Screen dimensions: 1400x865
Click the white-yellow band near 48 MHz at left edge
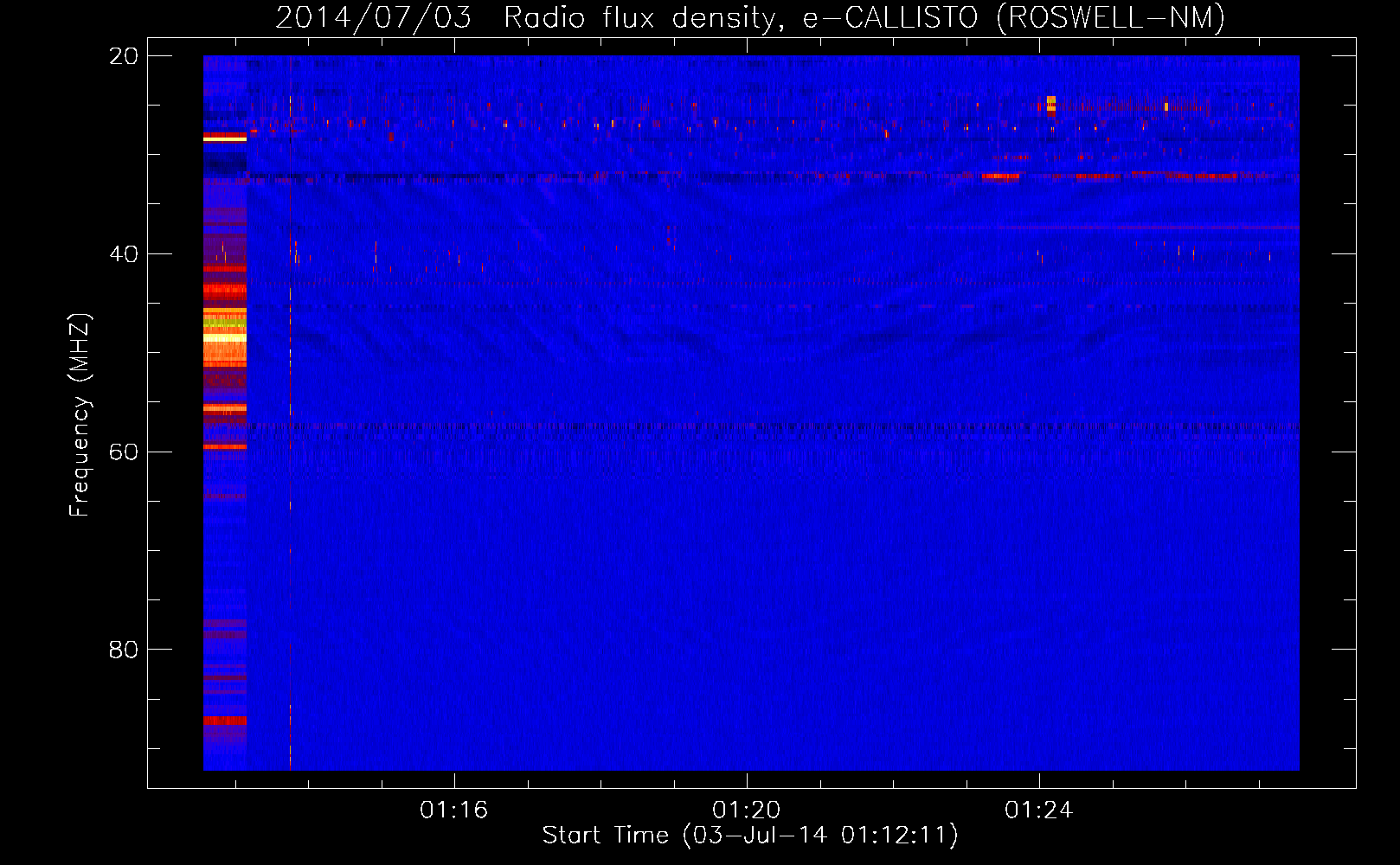point(225,337)
